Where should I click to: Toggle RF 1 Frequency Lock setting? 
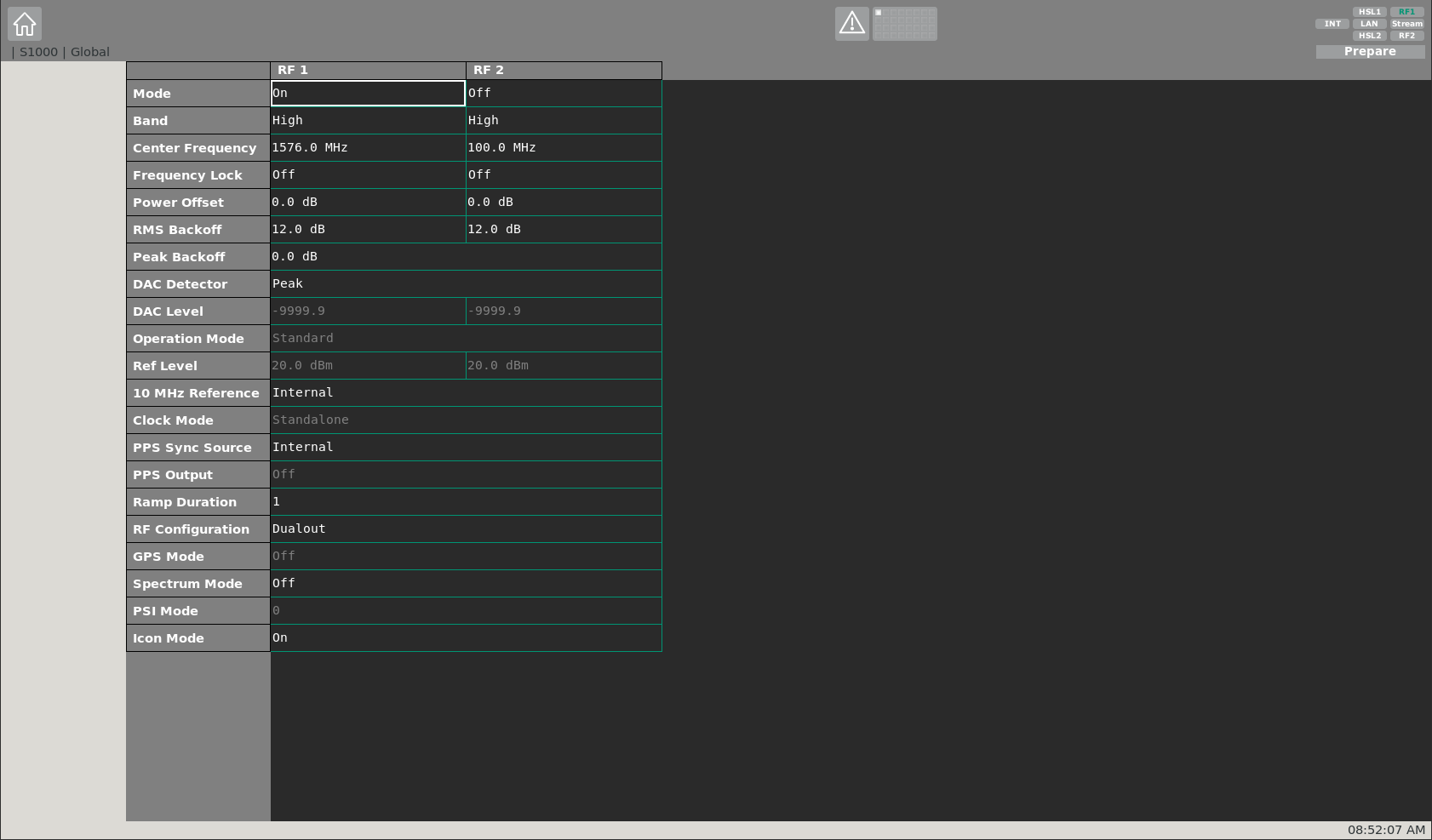click(x=368, y=175)
